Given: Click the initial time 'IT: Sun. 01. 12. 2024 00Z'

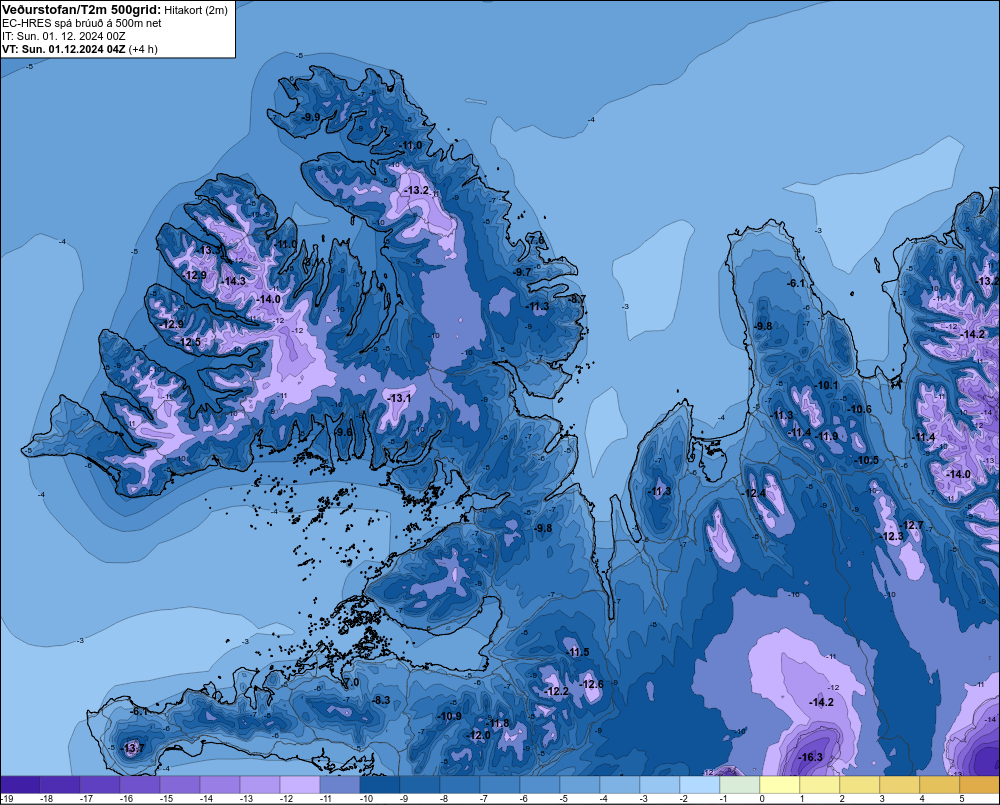Looking at the screenshot, I should pos(64,36).
